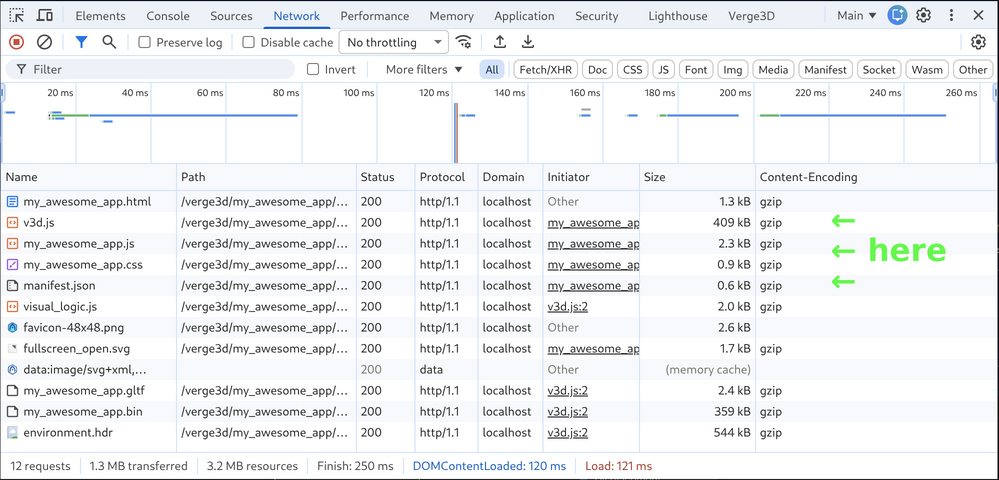Click the visual_logic.js script icon
This screenshot has height=480, width=999.
(12, 307)
